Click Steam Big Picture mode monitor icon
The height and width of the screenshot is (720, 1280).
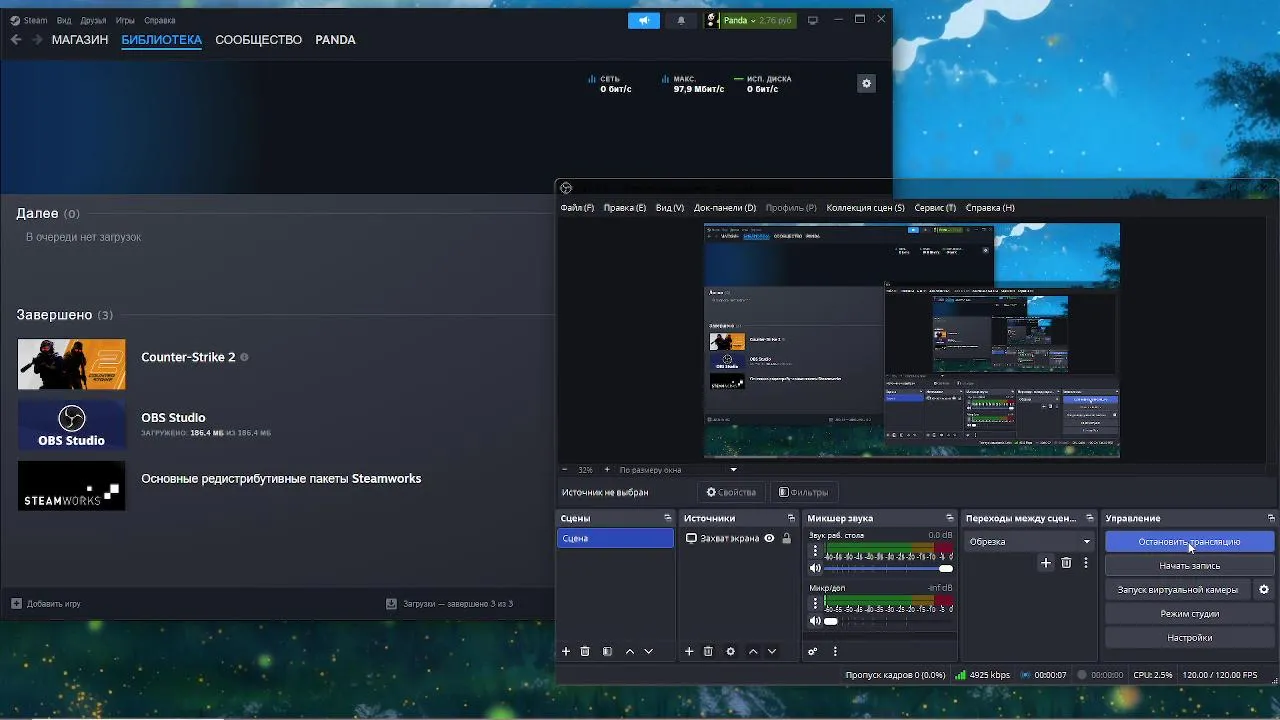click(813, 20)
